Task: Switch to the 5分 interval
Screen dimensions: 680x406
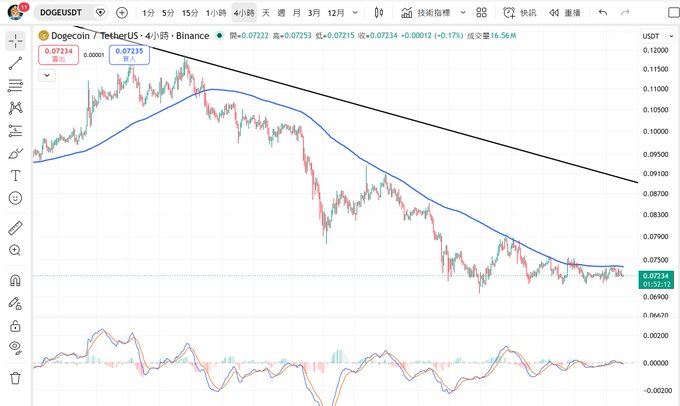Action: click(x=168, y=13)
